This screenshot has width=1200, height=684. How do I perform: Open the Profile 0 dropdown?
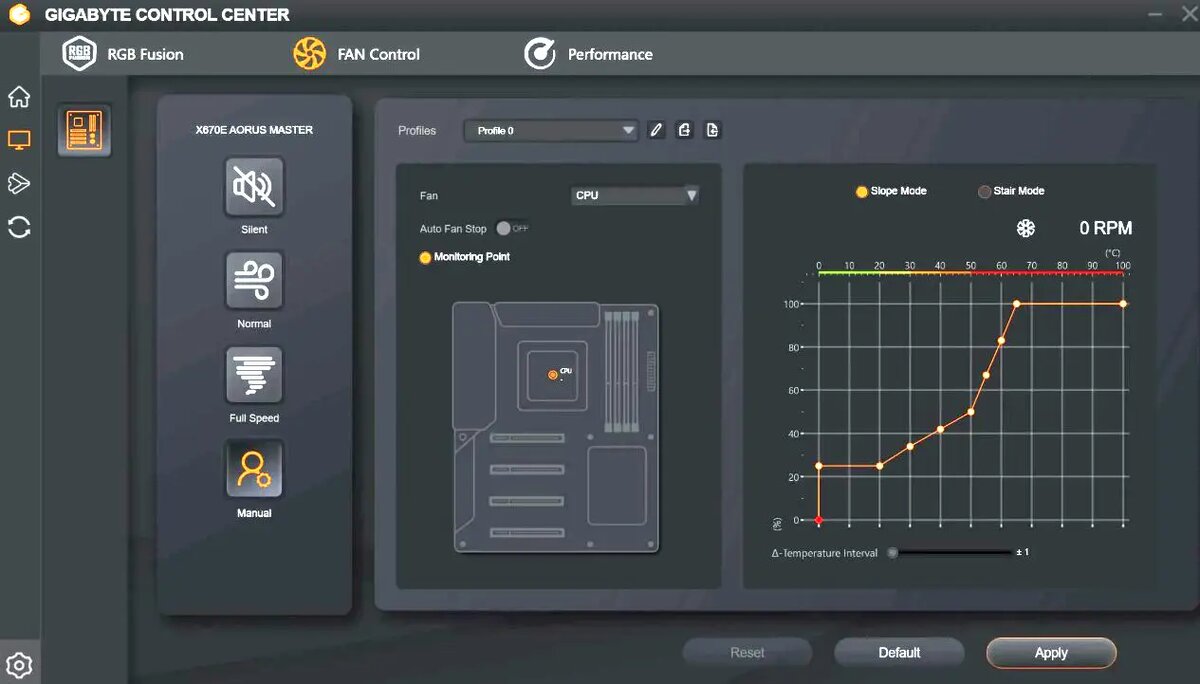[x=551, y=131]
